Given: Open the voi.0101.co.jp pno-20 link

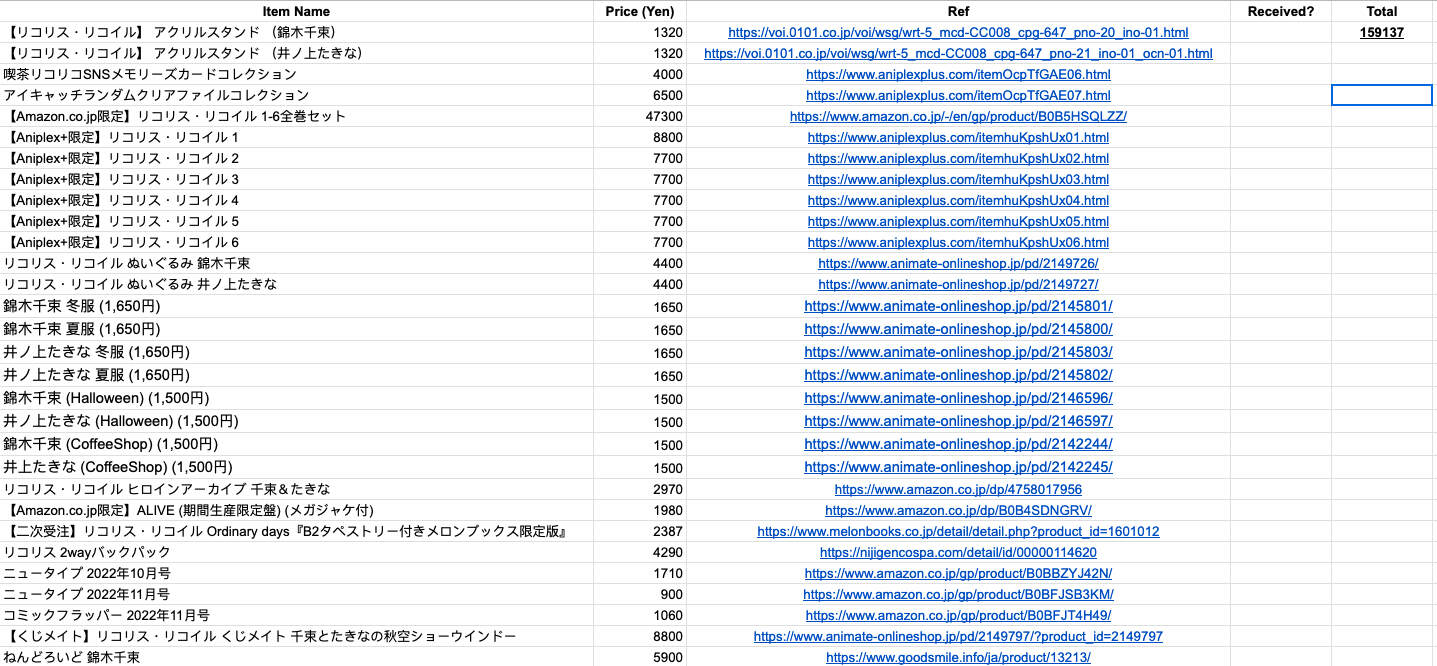Looking at the screenshot, I should coord(958,33).
